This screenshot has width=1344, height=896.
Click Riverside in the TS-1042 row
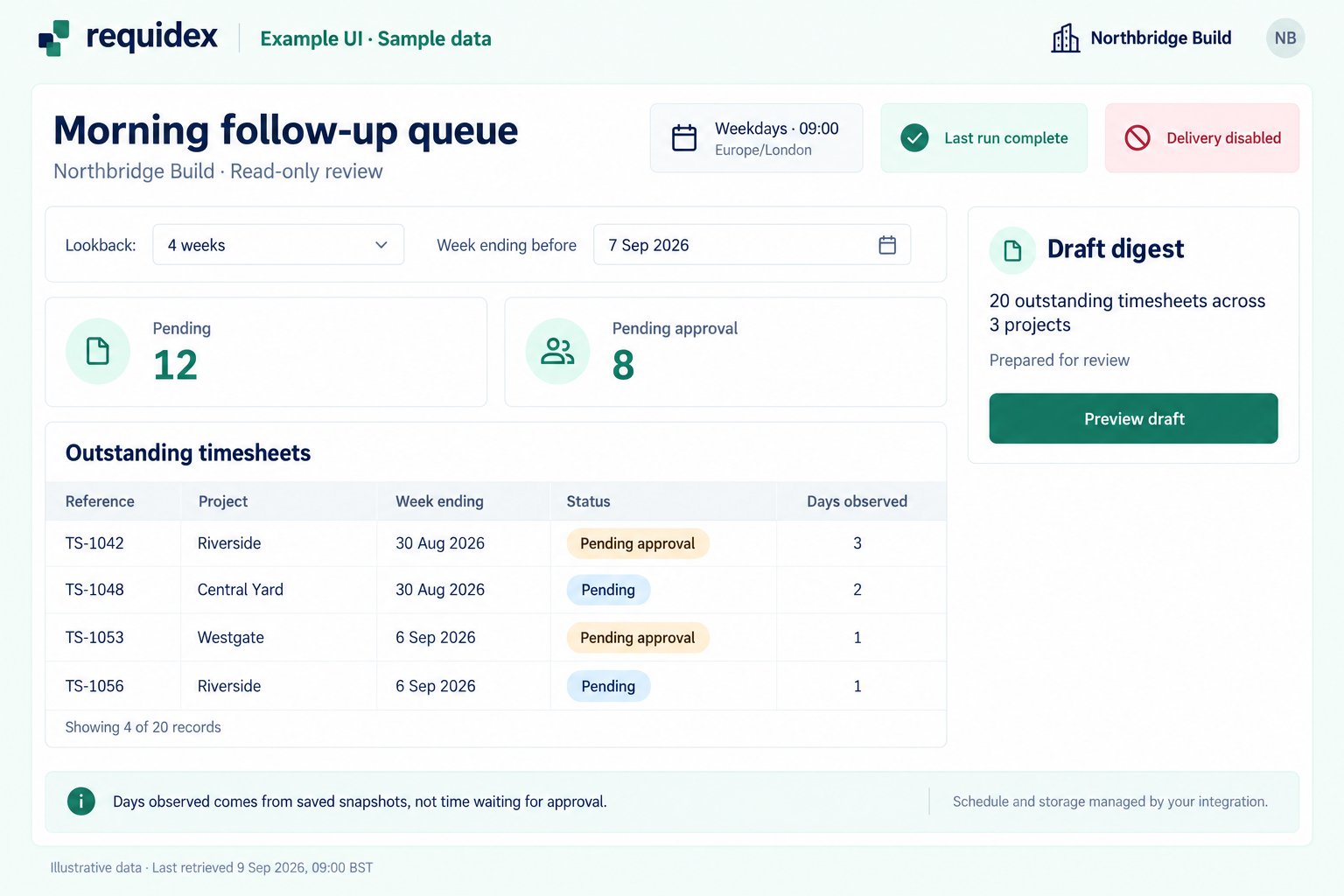(x=229, y=543)
